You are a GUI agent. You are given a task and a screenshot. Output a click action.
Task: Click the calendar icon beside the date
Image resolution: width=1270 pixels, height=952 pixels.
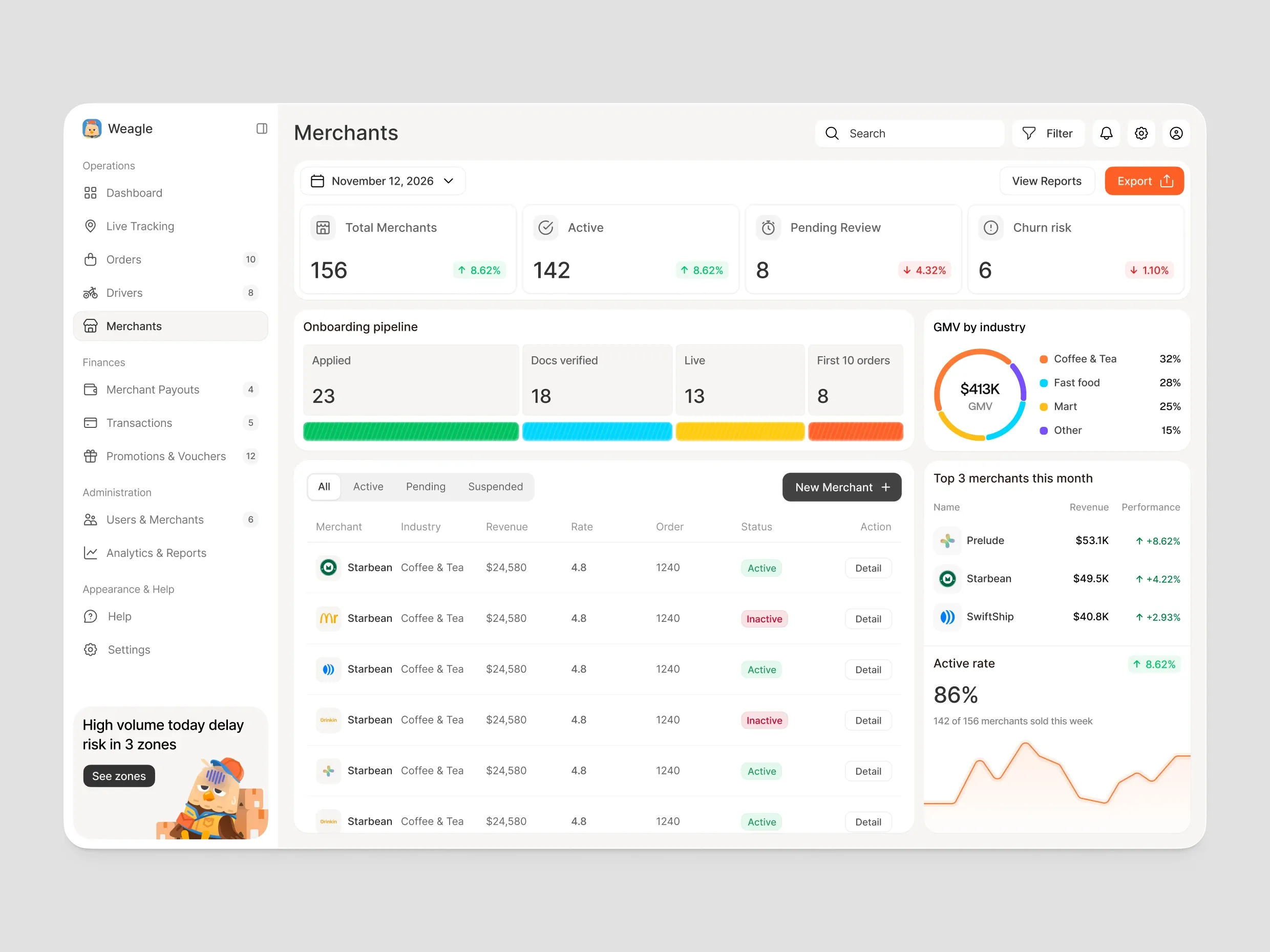coord(317,181)
